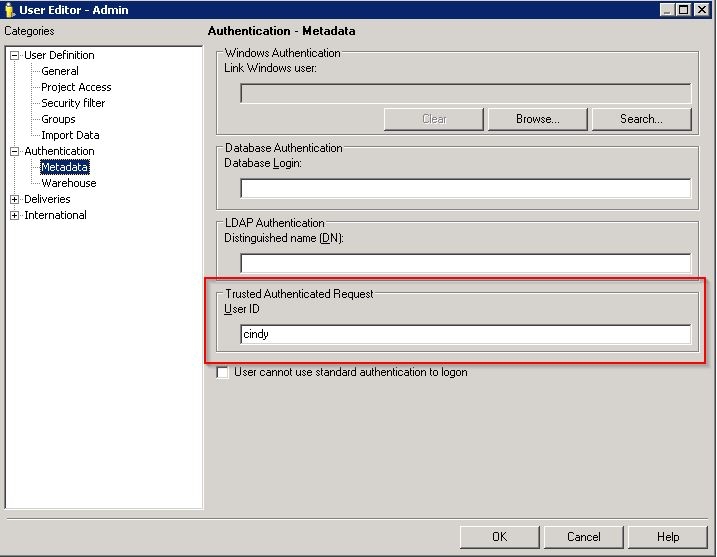Click the User Editor title bar icon
The image size is (717, 557).
[10, 10]
